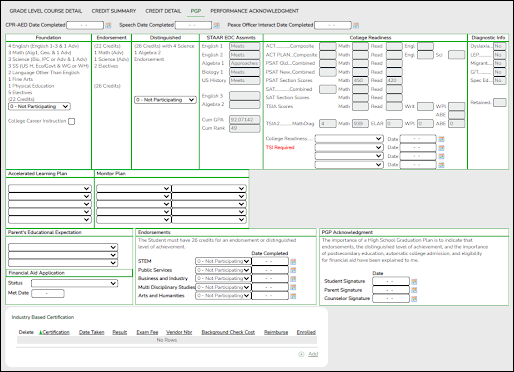Viewport: 514px width, 372px height.
Task: Open first Accelerated Learning Plan dropdown
Action: [50, 188]
